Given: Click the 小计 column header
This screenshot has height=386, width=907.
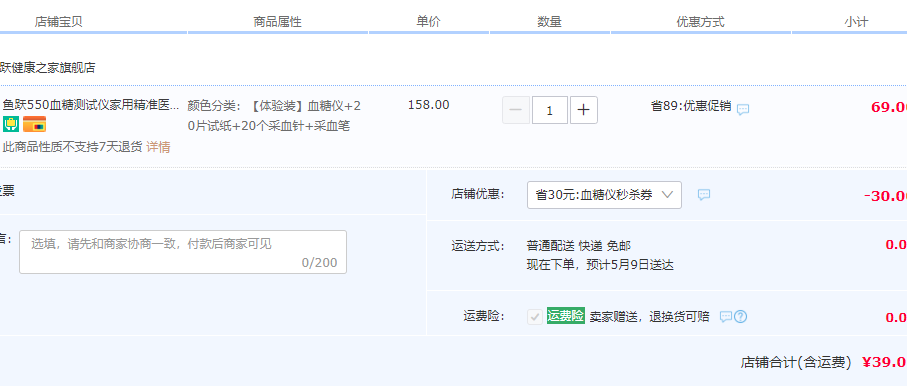Looking at the screenshot, I should point(856,22).
